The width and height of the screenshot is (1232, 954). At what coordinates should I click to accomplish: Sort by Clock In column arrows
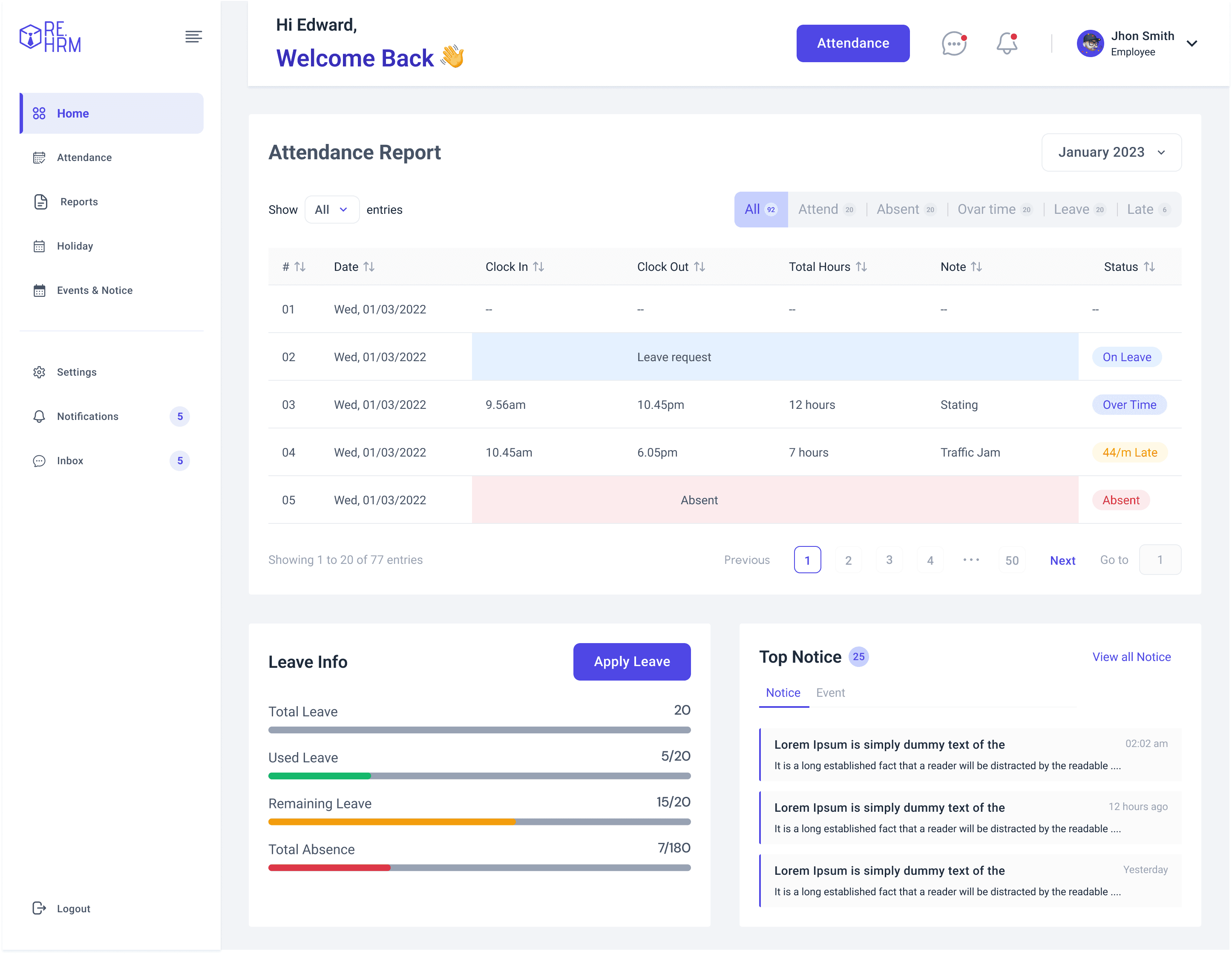(539, 267)
